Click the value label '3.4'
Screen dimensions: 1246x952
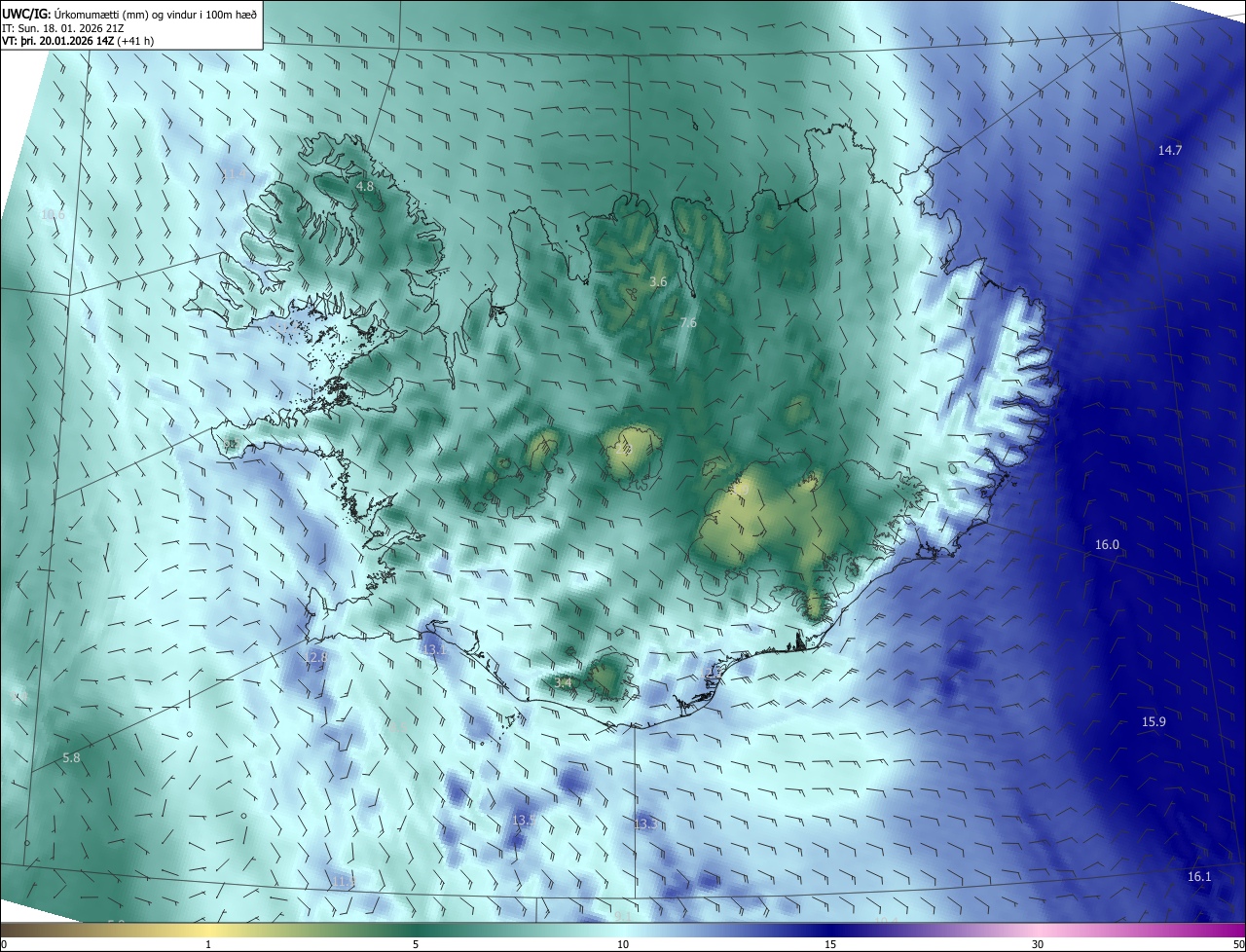[x=563, y=683]
